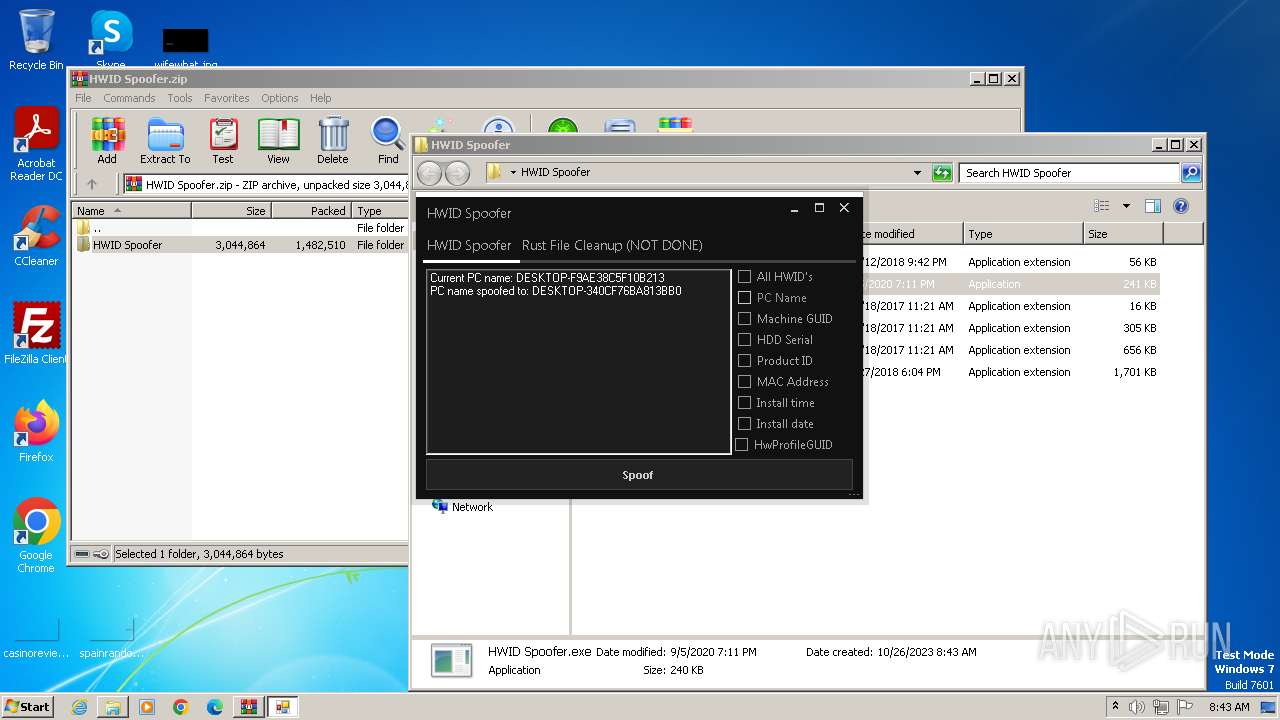
Task: Select the 1,701 KB Application extension row
Action: tap(1008, 372)
